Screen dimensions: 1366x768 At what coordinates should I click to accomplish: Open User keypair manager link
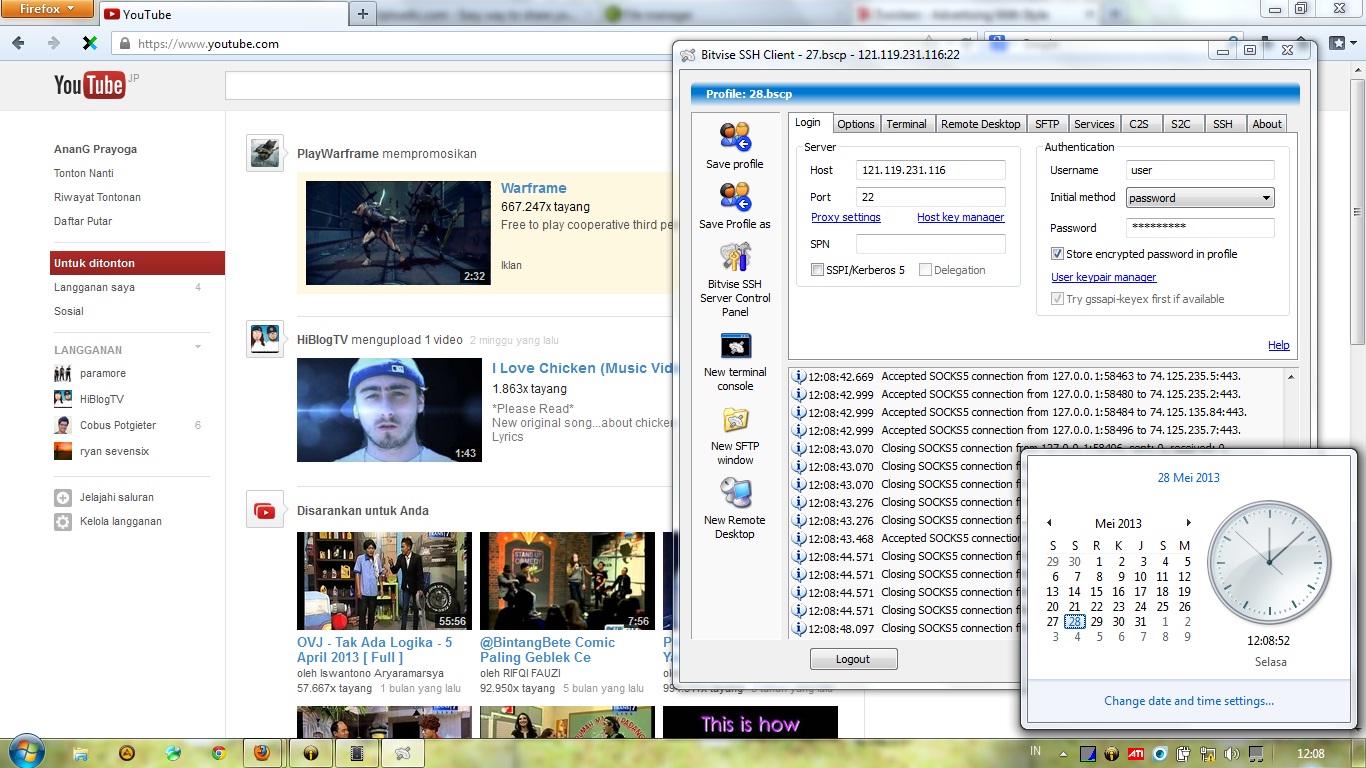tap(1104, 277)
